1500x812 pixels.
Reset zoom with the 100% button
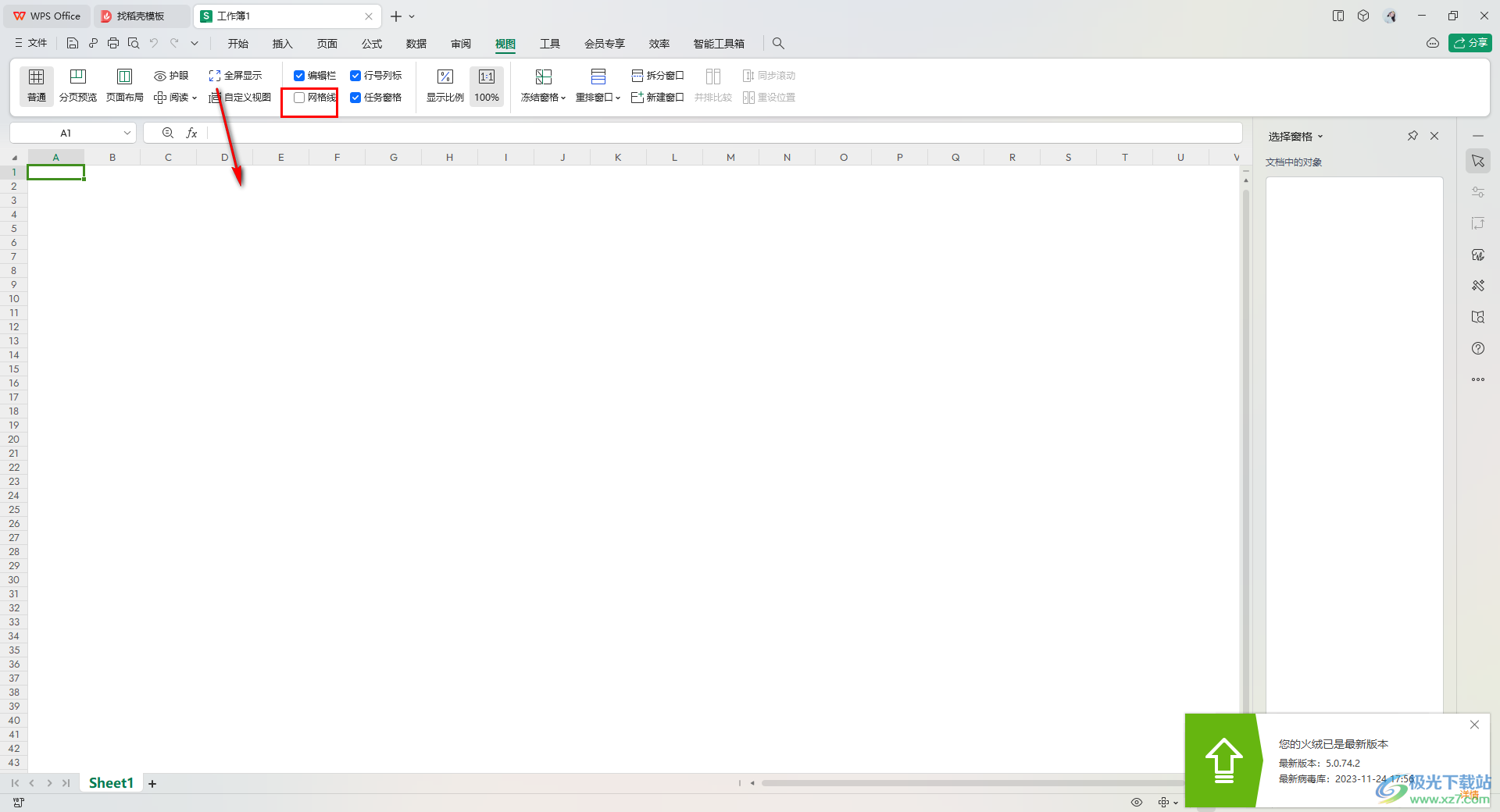point(487,85)
